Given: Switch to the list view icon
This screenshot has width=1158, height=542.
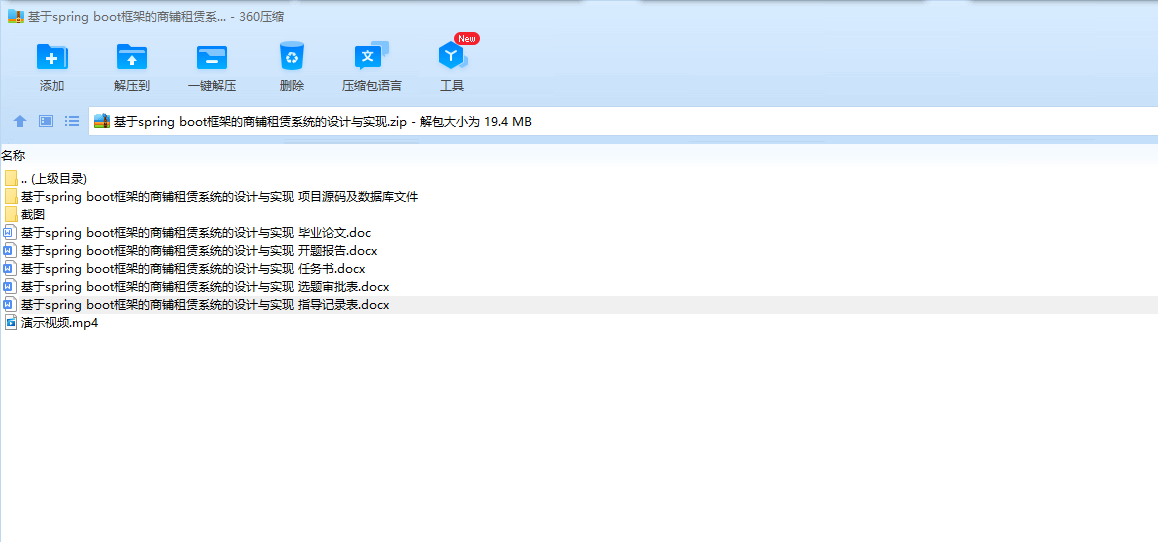Looking at the screenshot, I should click(72, 121).
